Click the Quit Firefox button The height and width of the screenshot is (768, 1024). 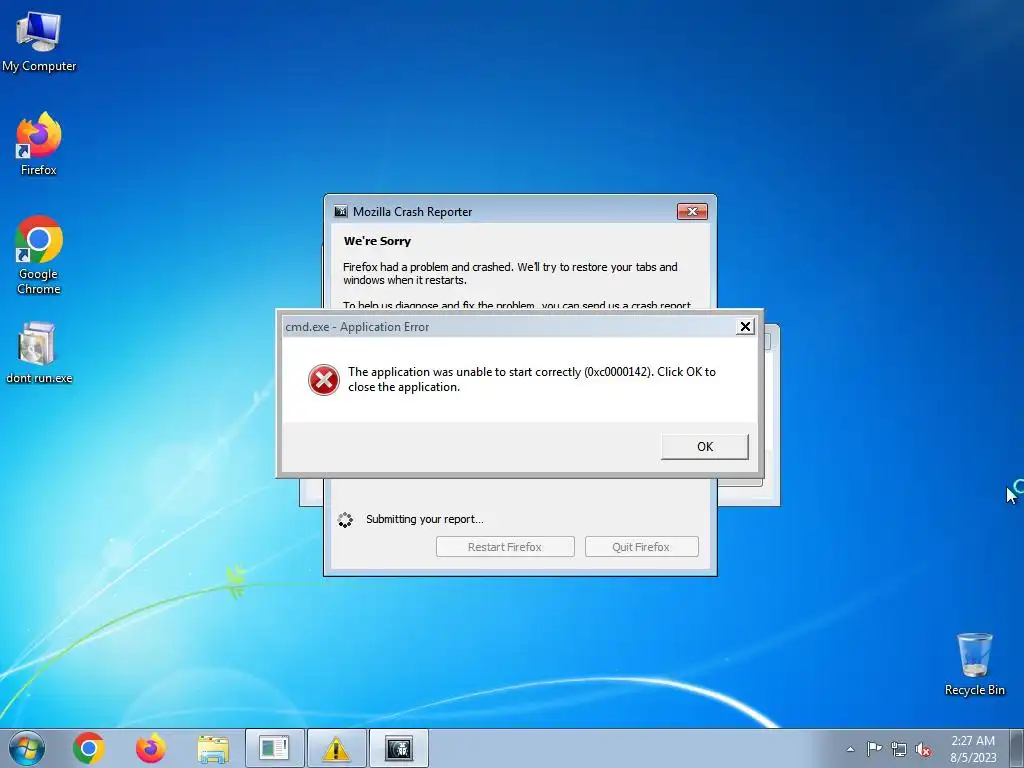[641, 547]
